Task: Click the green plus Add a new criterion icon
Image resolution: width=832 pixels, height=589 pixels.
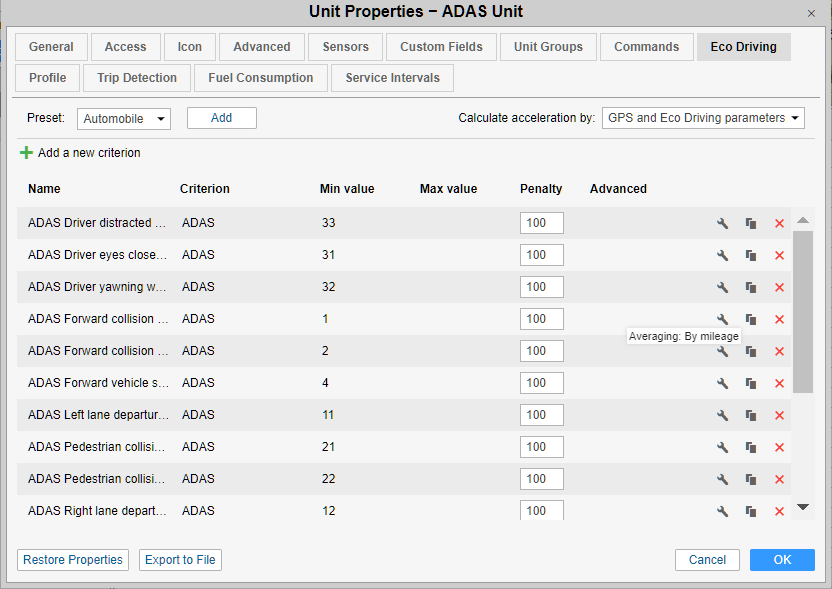Action: pos(26,153)
